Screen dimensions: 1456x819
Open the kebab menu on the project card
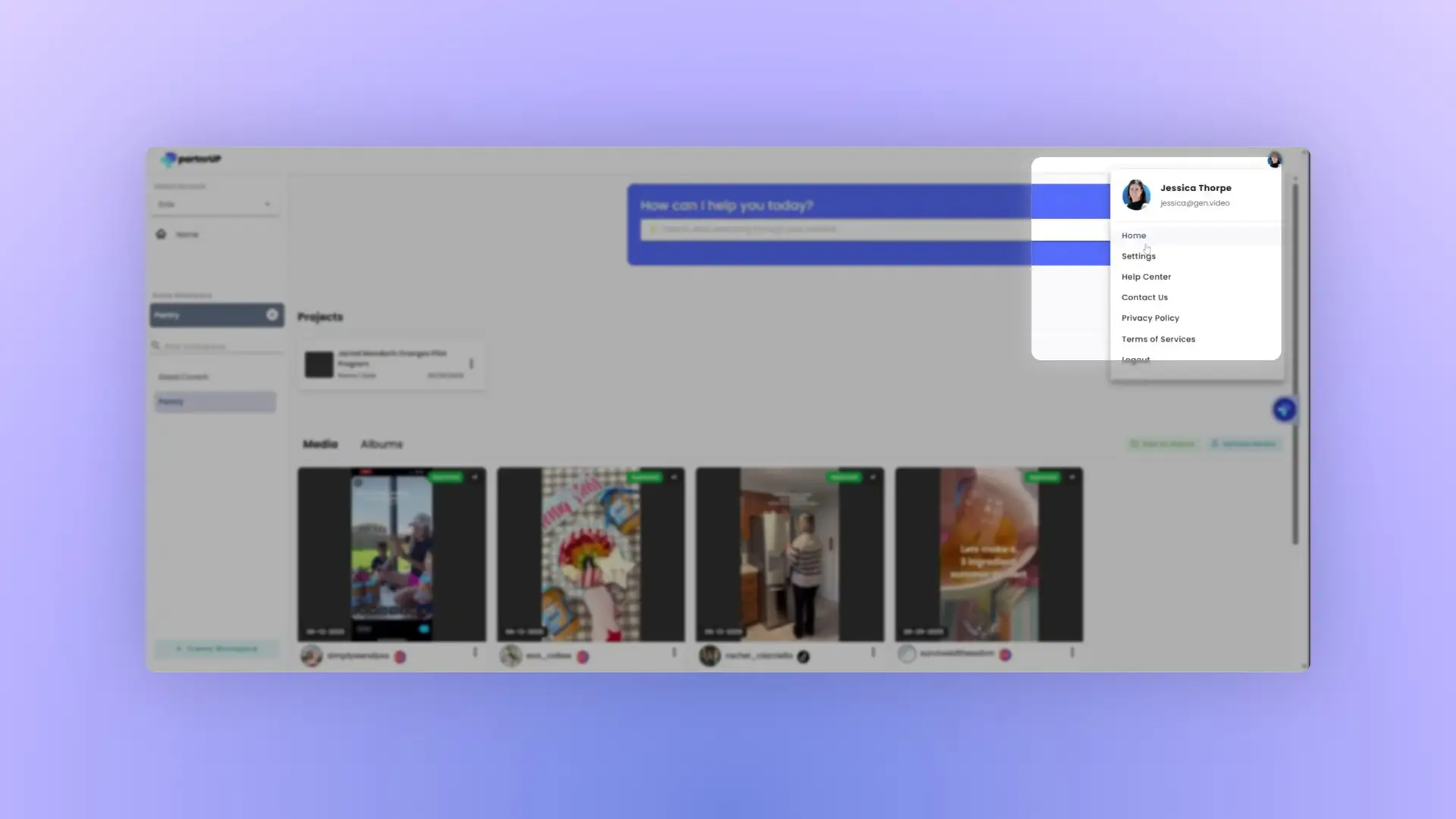click(471, 364)
